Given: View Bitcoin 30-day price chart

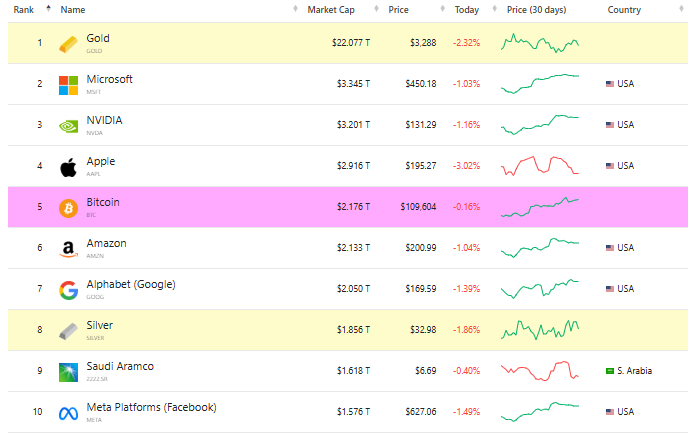Looking at the screenshot, I should pos(540,207).
